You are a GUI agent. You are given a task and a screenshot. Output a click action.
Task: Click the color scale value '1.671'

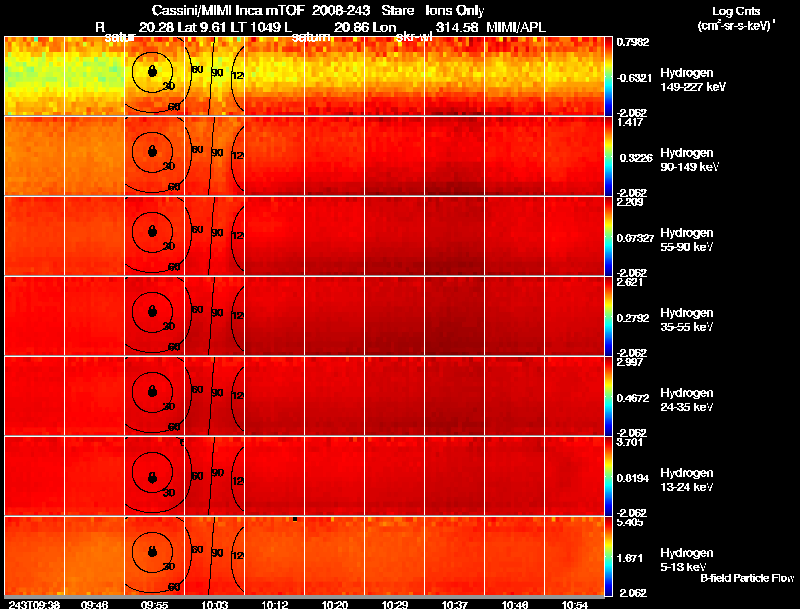coord(631,558)
